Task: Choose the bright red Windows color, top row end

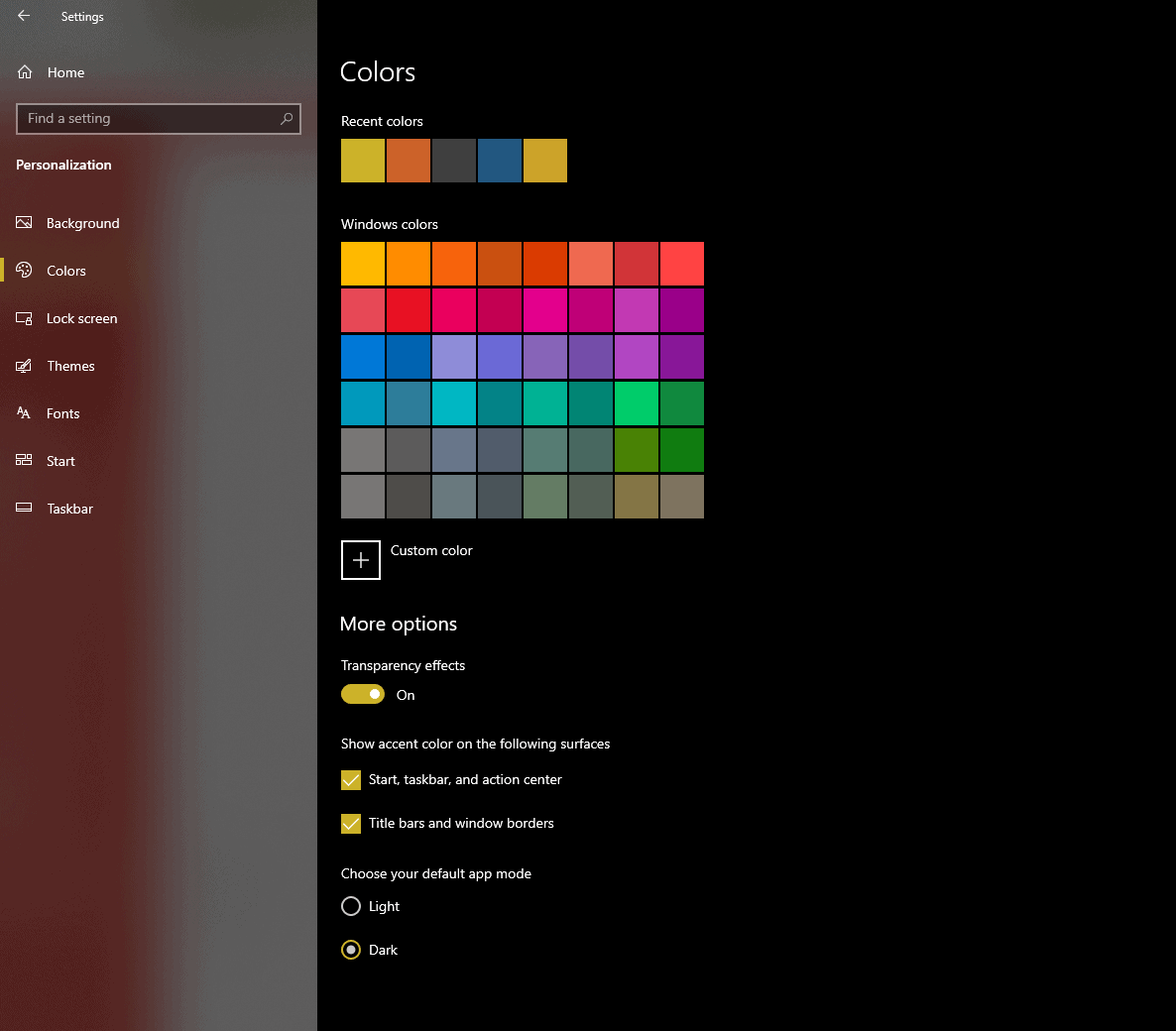Action: point(682,263)
